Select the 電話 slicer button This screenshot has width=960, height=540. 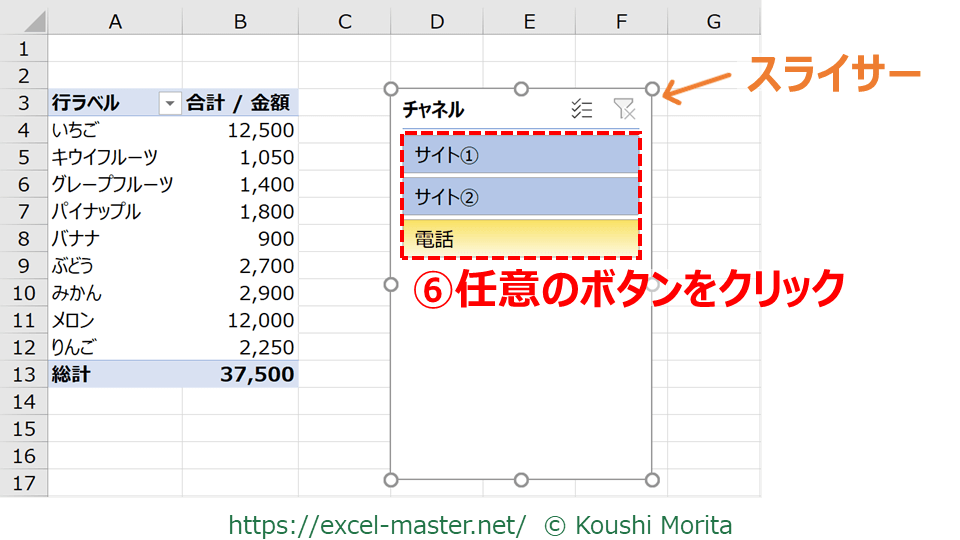520,239
